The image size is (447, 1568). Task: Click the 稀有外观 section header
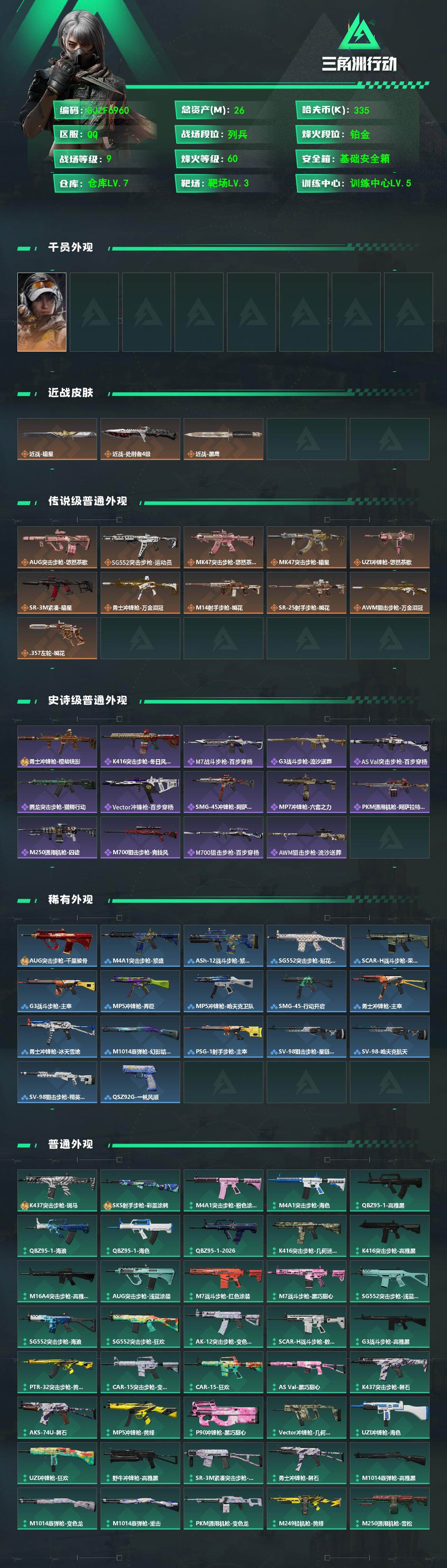71,900
